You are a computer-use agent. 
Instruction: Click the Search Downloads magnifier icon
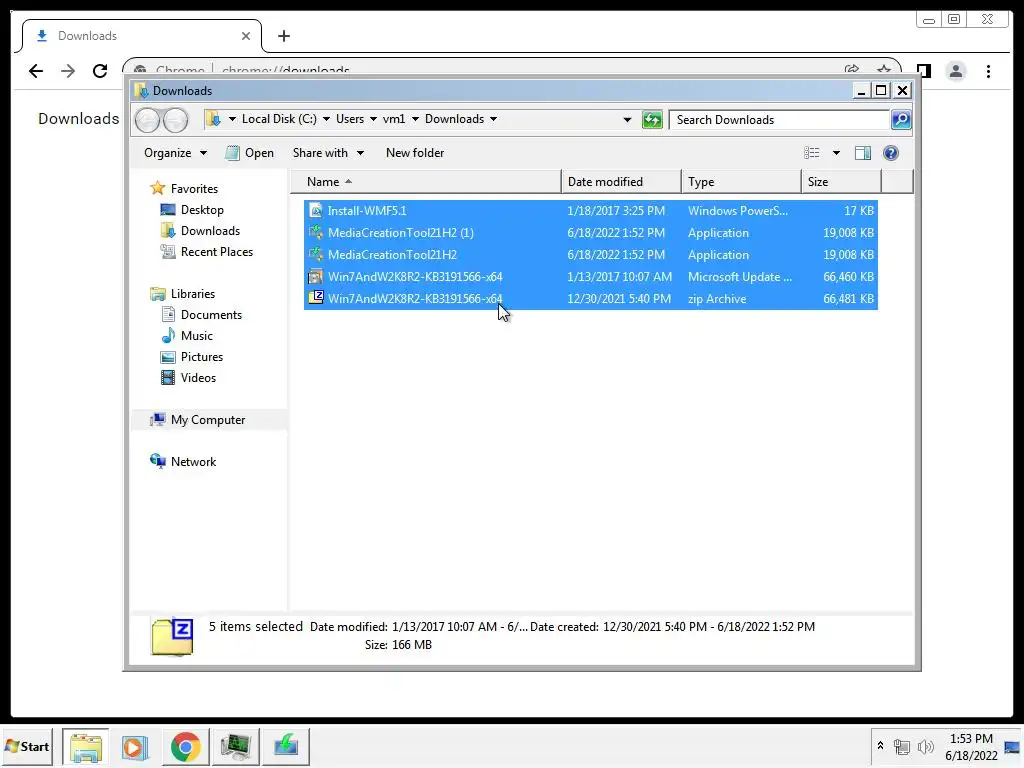(x=901, y=120)
